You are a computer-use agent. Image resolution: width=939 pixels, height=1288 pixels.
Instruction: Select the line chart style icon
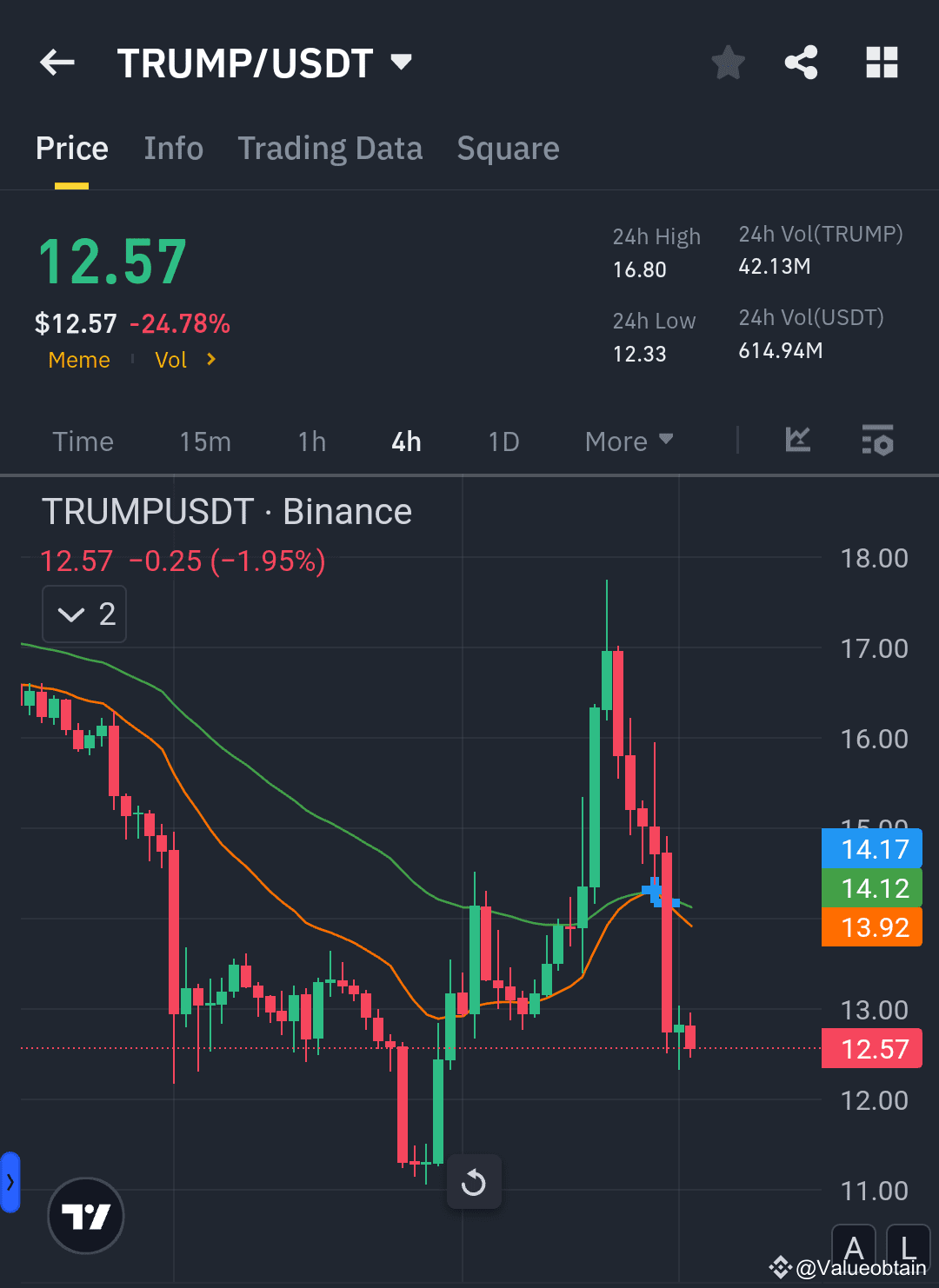click(x=797, y=441)
